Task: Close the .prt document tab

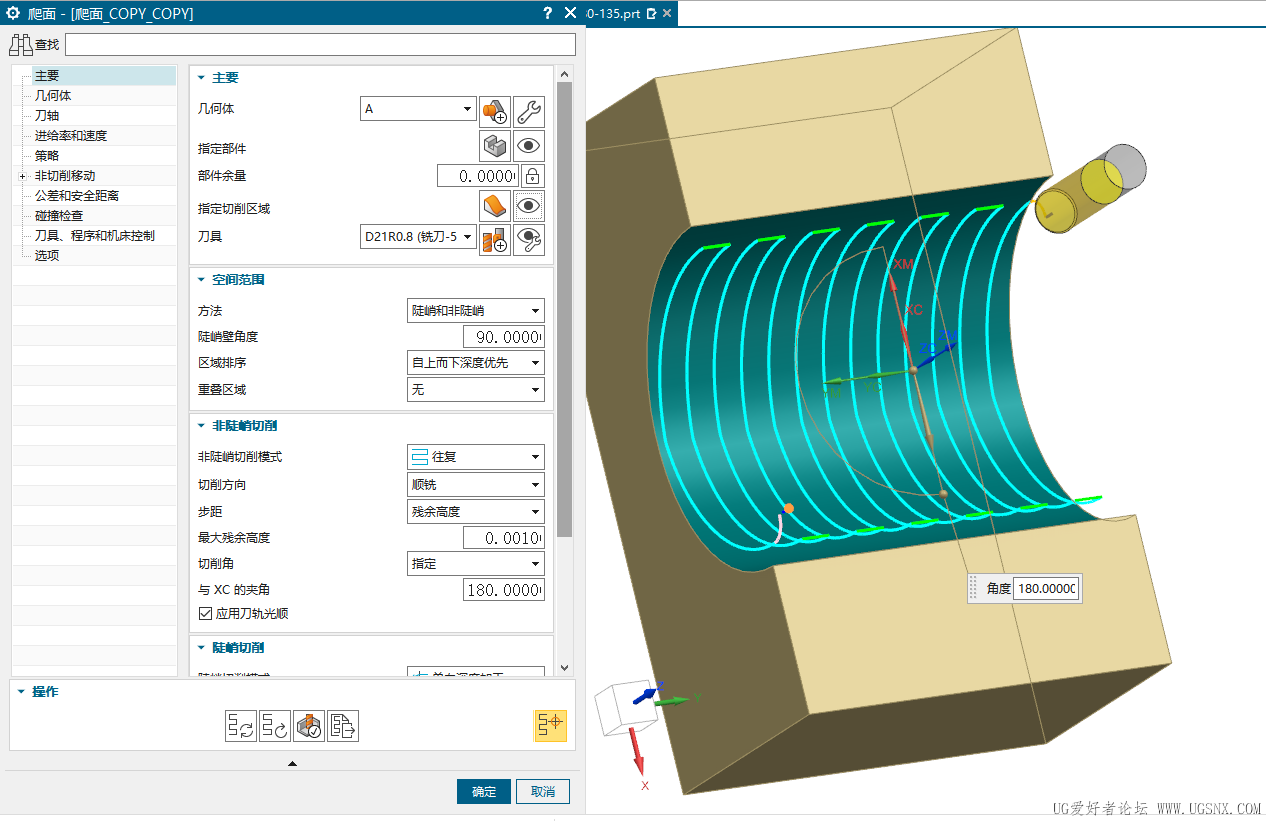Action: 667,14
